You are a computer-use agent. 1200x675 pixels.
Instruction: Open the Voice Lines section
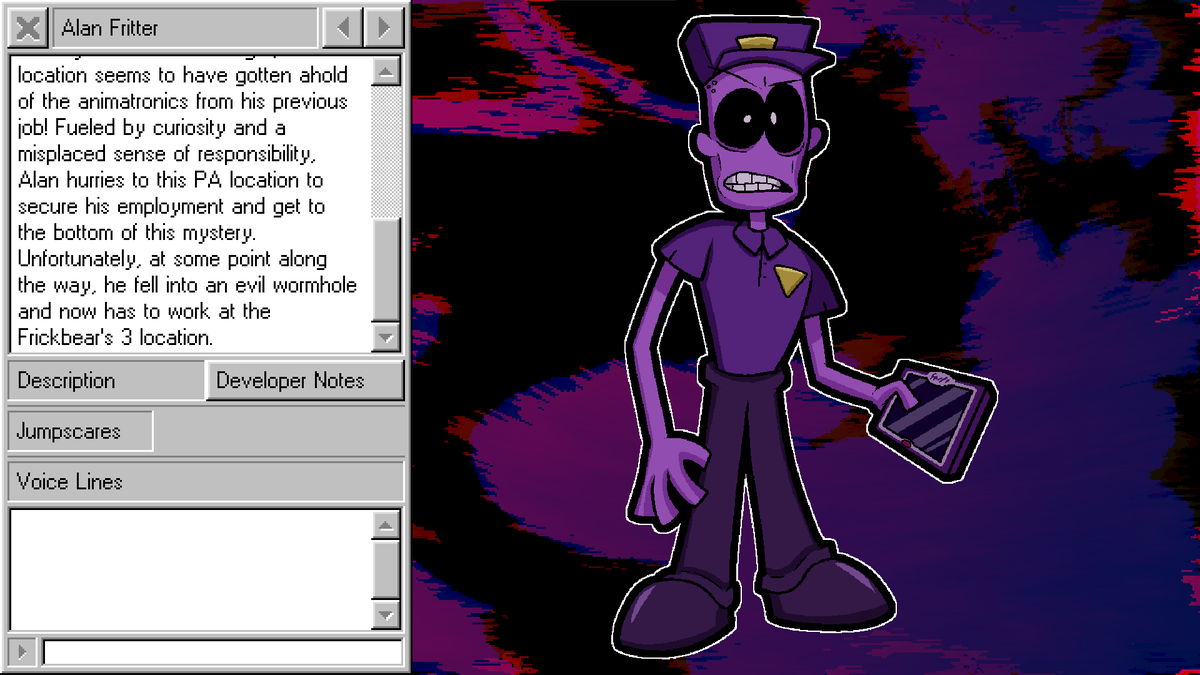click(206, 481)
